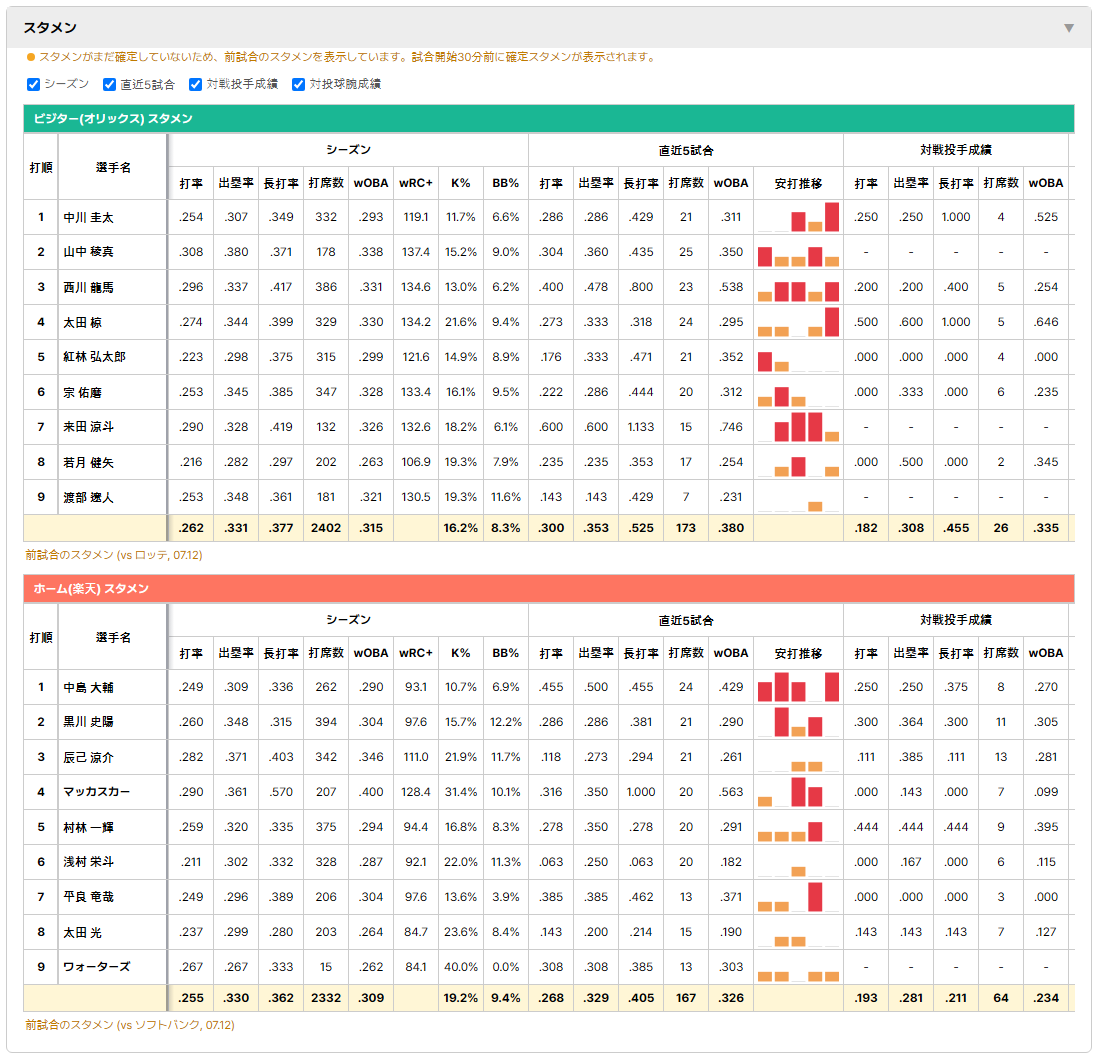Disable the 対戦投手成績 checkbox
Viewport: 1098px width, 1059px height.
click(195, 85)
